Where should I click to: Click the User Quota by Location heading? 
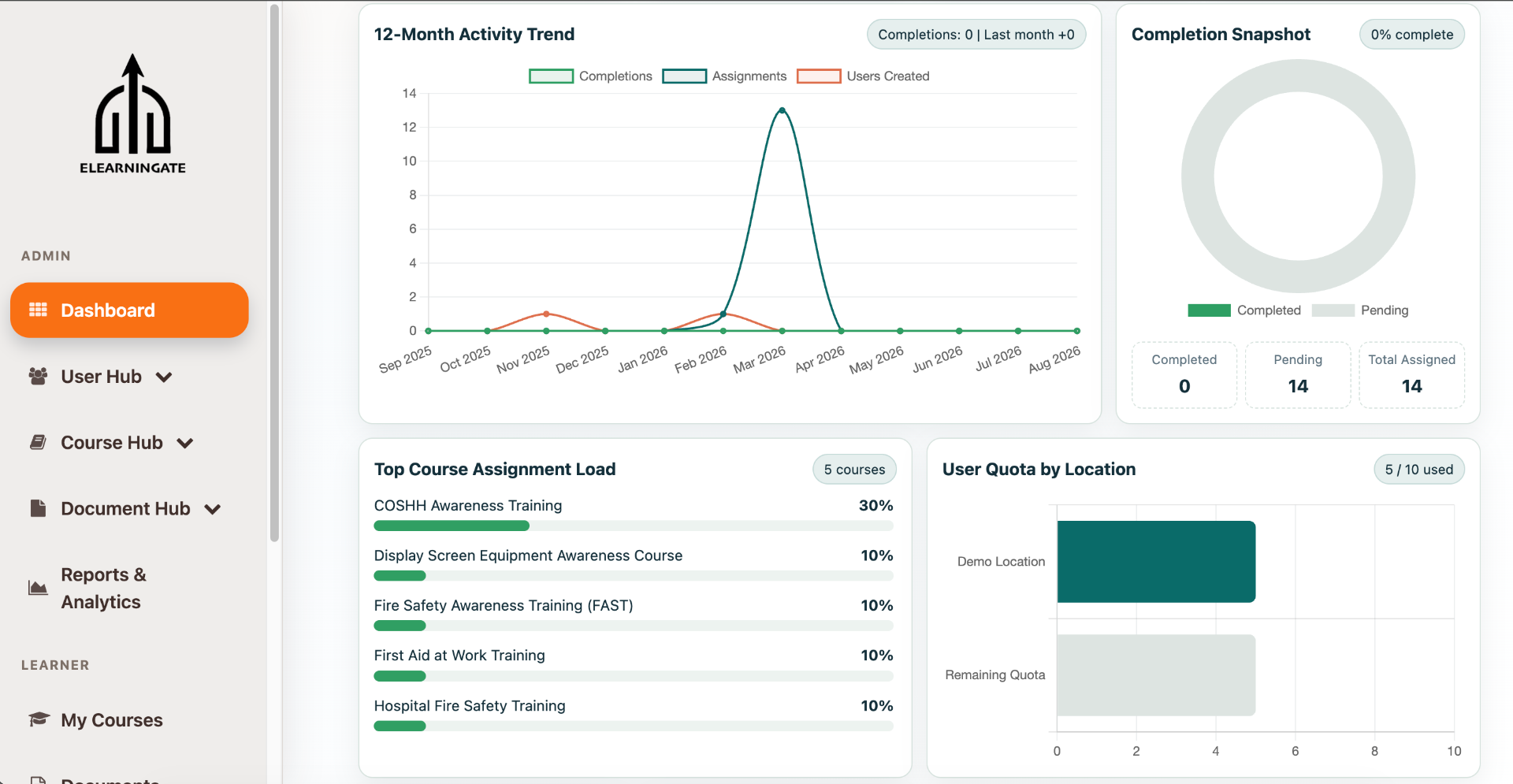point(1039,470)
